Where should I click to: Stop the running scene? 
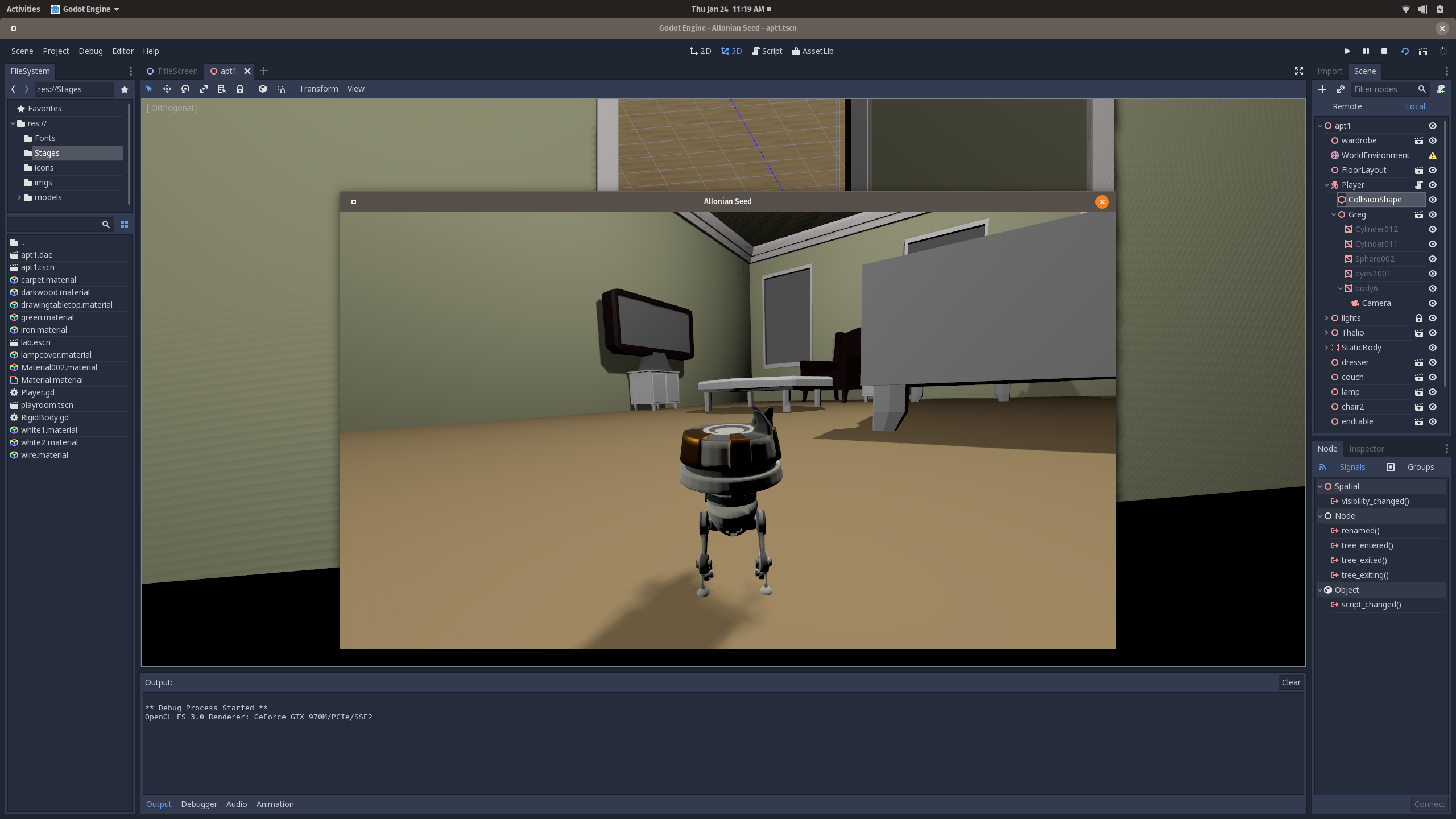(1384, 51)
